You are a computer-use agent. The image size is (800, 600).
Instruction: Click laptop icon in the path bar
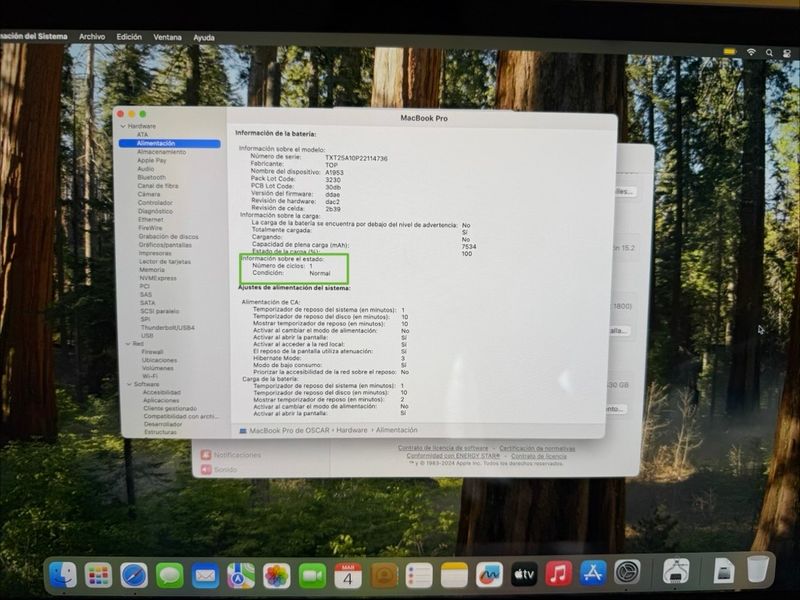[243, 431]
